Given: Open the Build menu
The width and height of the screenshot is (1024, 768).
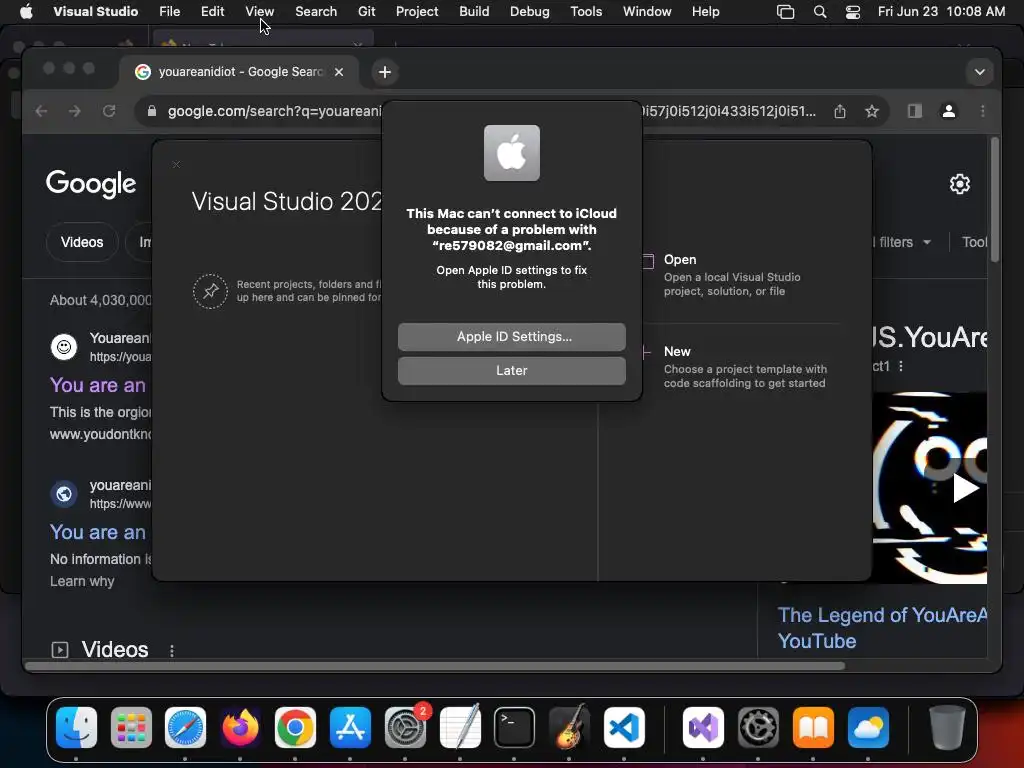Looking at the screenshot, I should coord(474,11).
